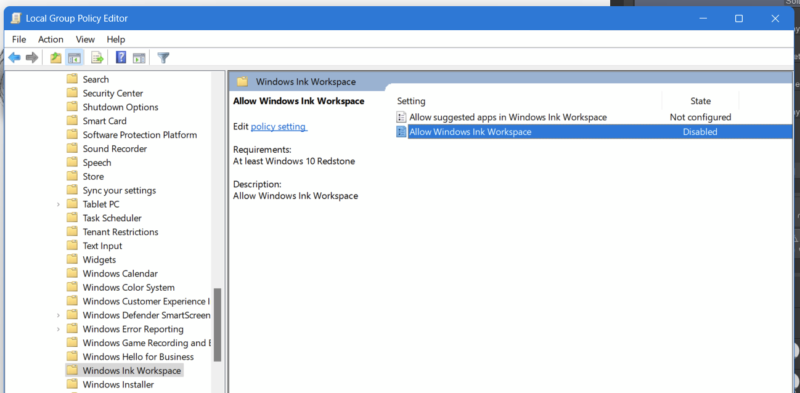Open the View menu
The image size is (800, 393).
(85, 39)
